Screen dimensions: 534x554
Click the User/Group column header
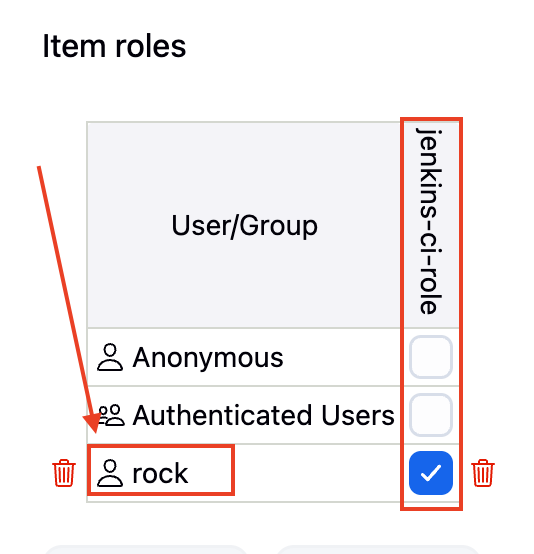(245, 225)
